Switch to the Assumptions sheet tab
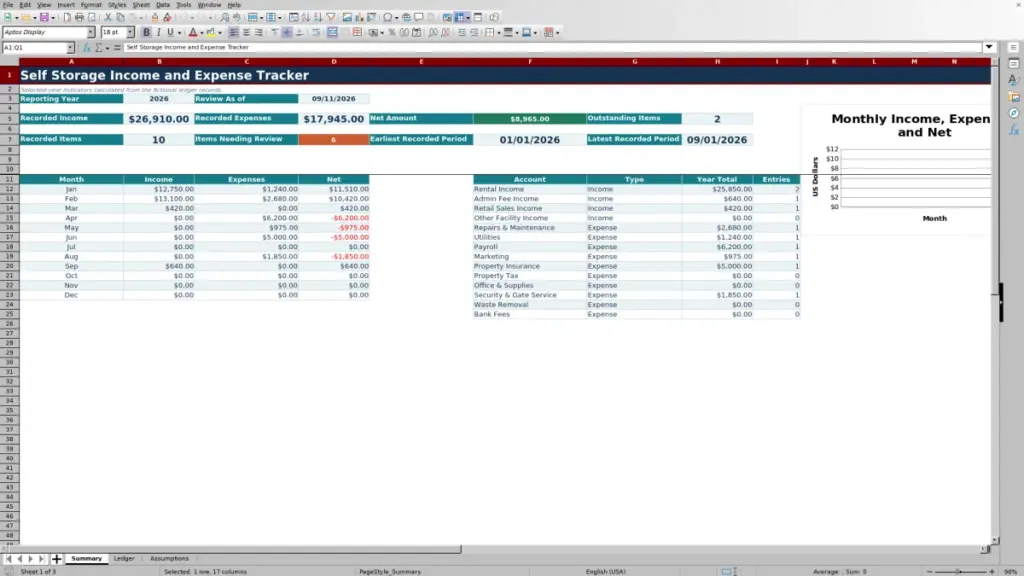Image resolution: width=1024 pixels, height=576 pixels. point(169,559)
